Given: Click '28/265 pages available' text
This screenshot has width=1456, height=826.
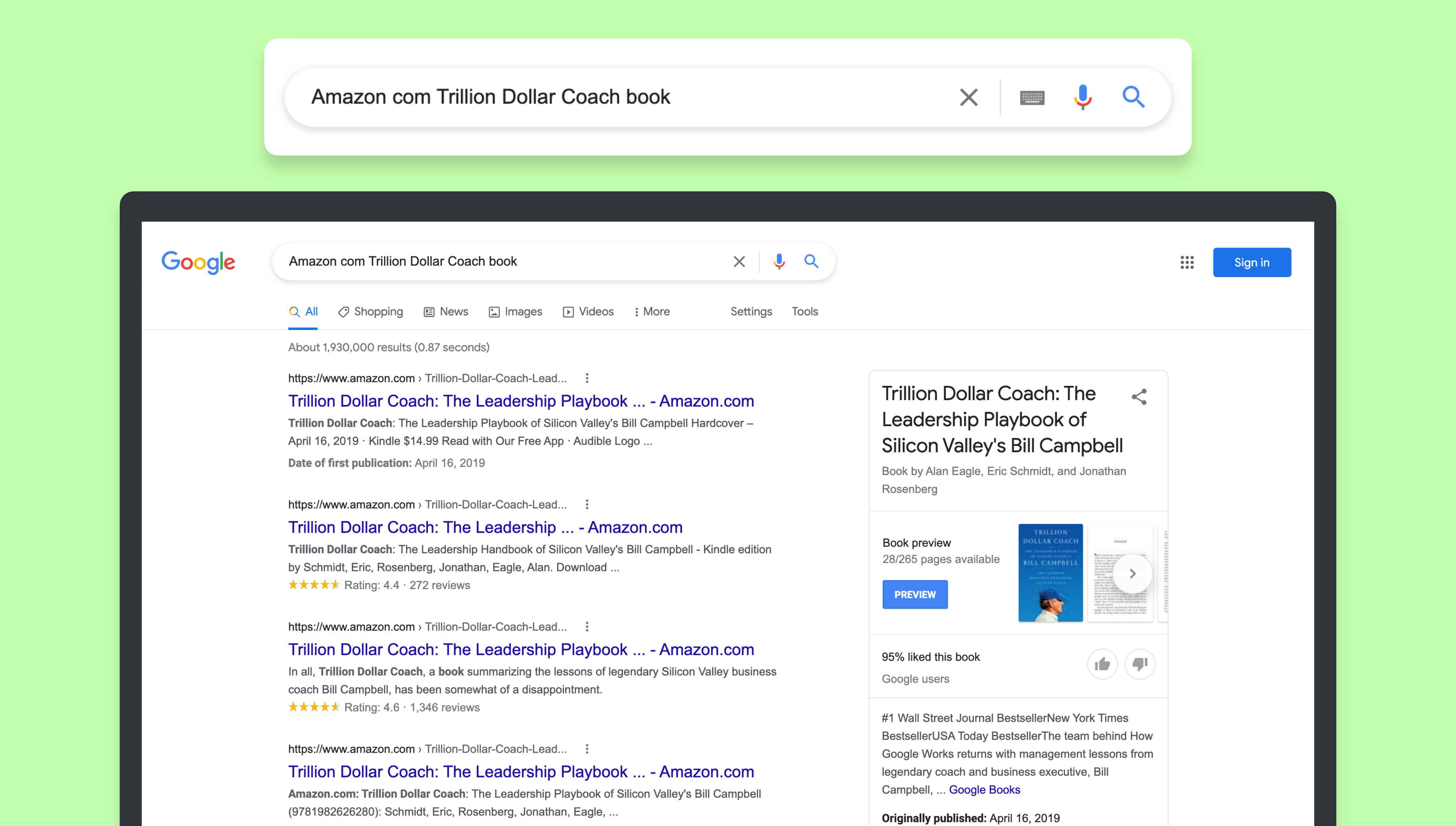Looking at the screenshot, I should pos(941,559).
